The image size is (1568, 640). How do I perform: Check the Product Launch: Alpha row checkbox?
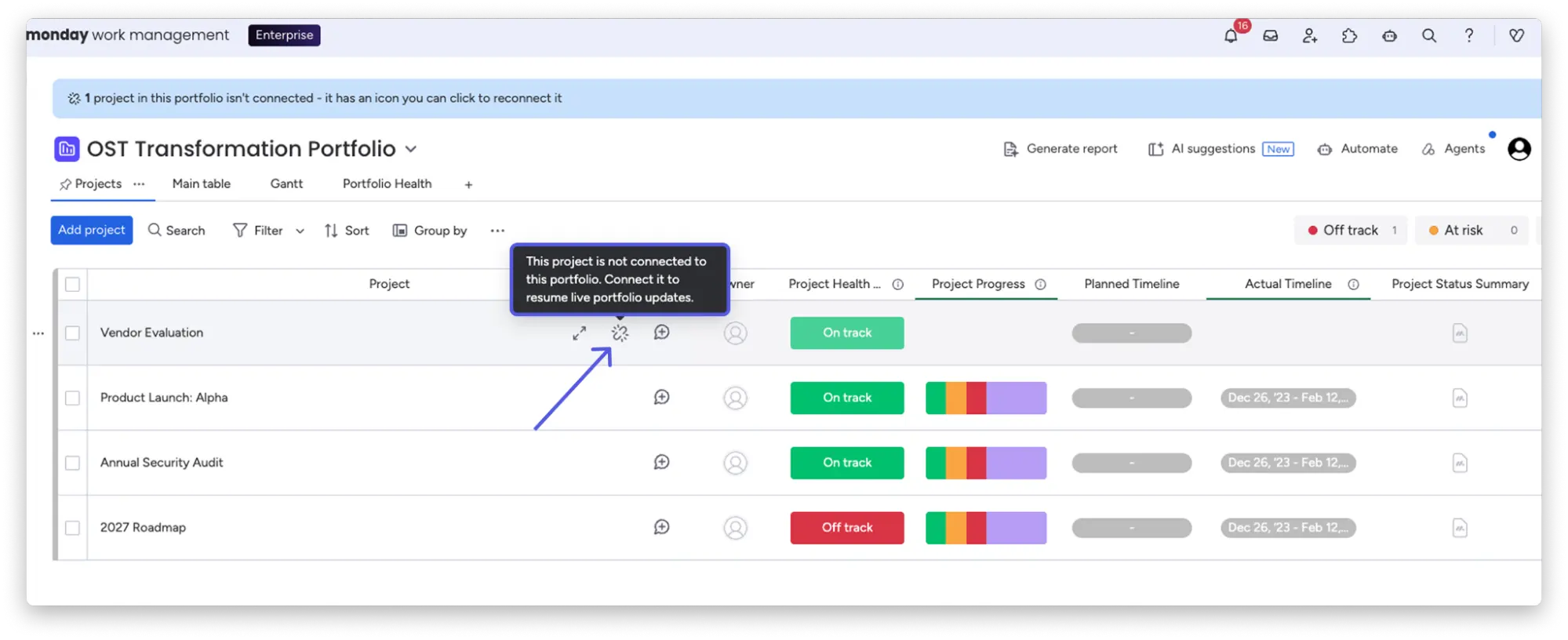click(x=72, y=398)
